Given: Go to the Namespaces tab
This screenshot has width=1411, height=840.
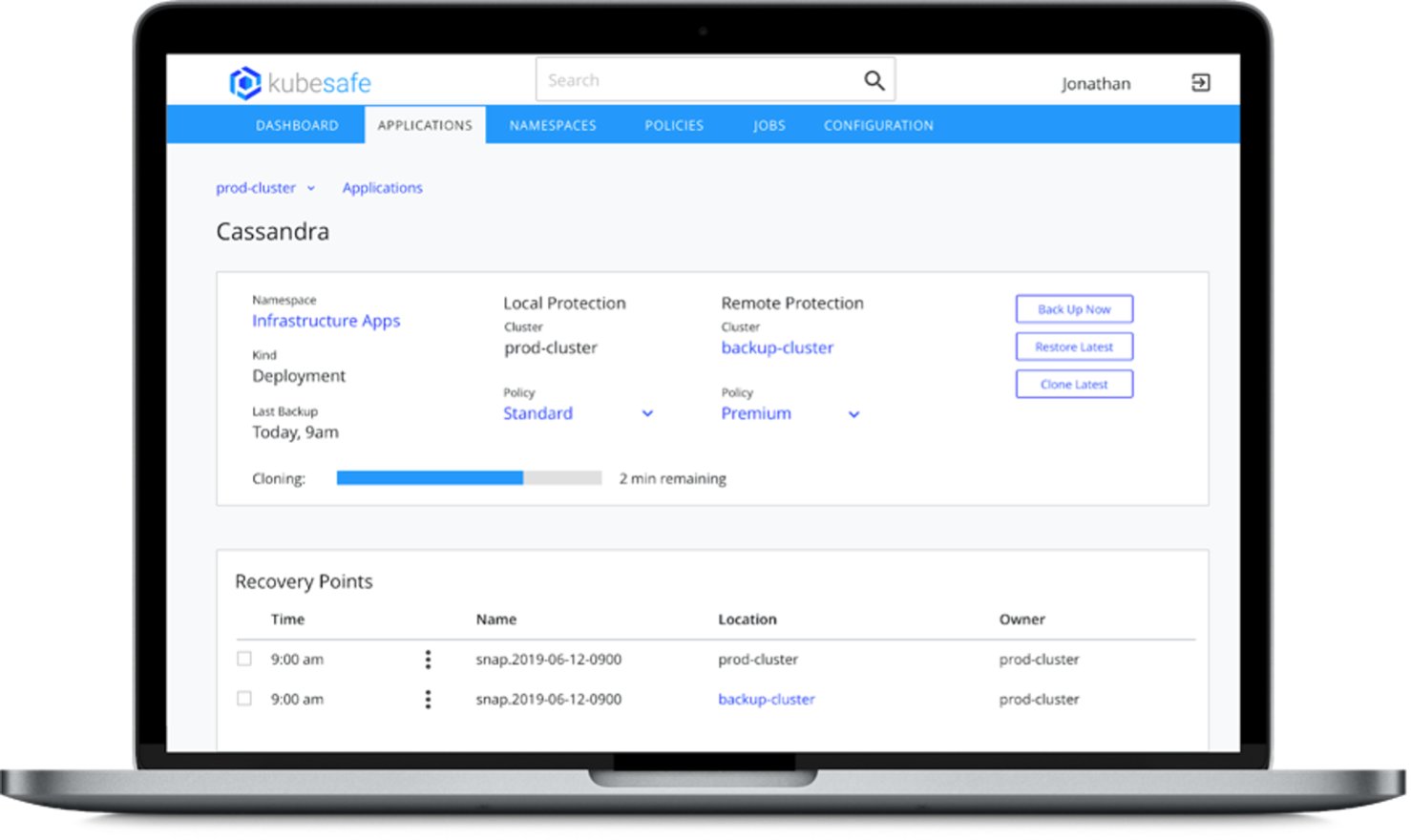Looking at the screenshot, I should (553, 125).
